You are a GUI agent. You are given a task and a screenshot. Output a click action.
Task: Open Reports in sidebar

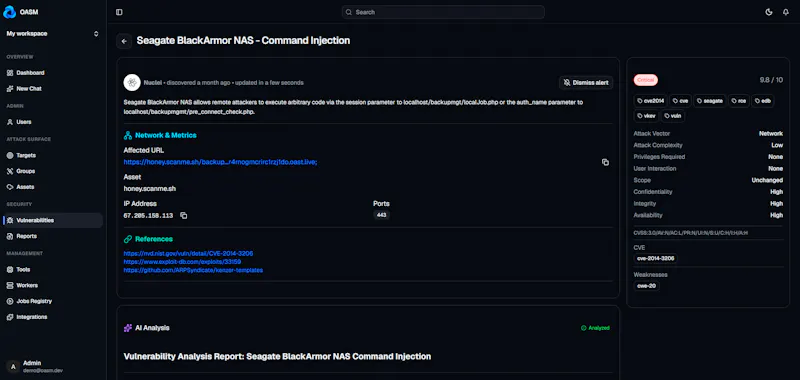(52, 236)
